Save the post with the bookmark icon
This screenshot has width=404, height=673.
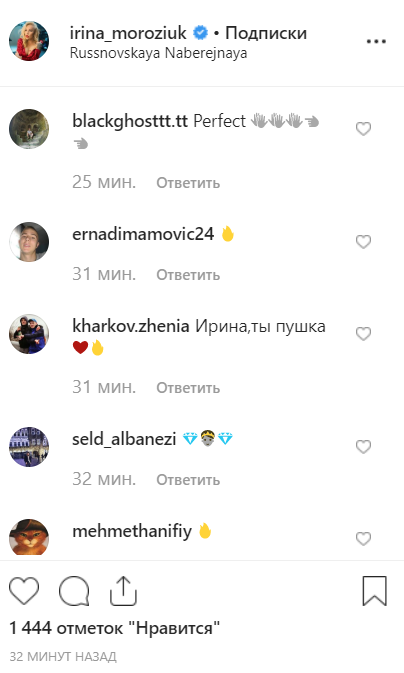374,591
